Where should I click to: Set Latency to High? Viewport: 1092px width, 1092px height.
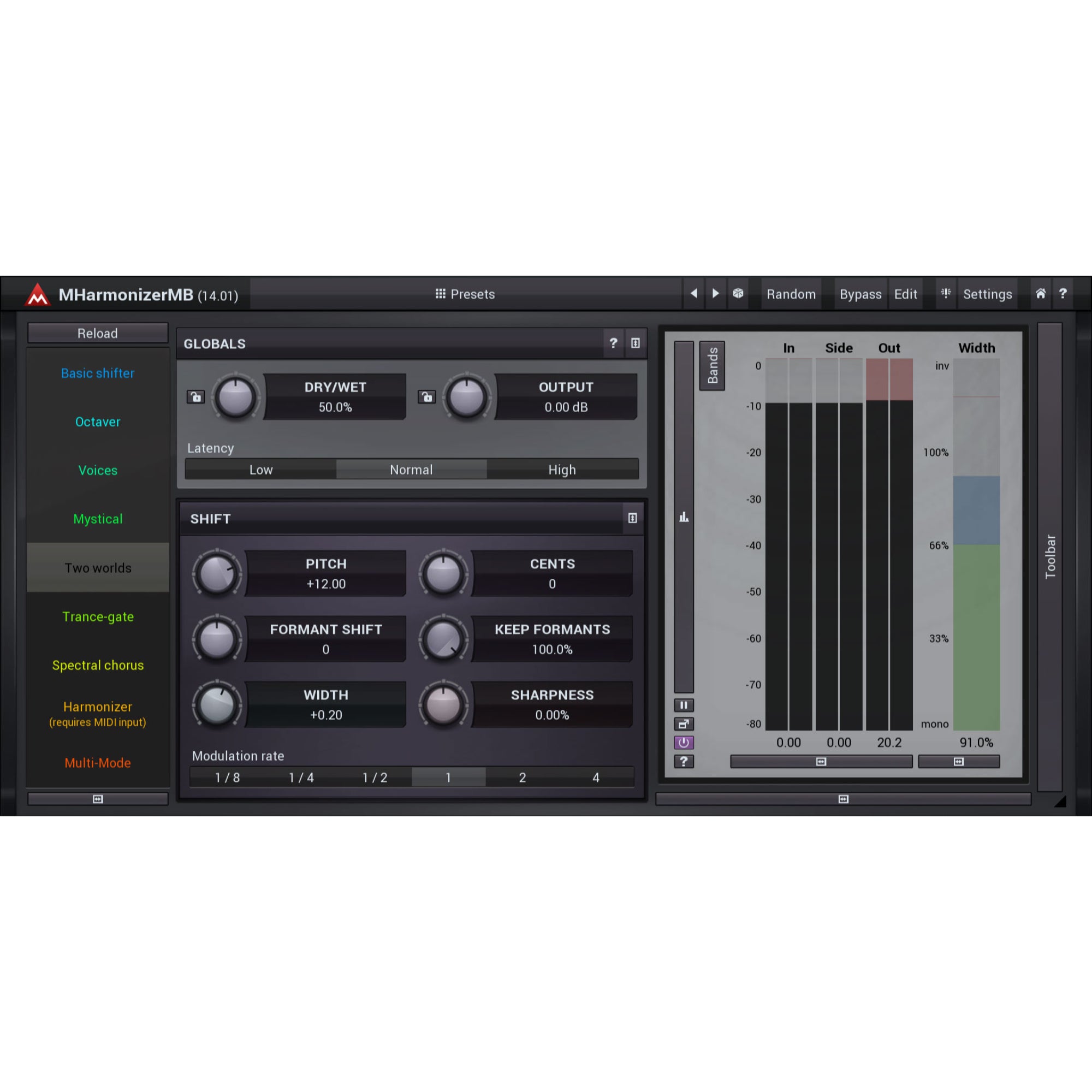pos(562,469)
